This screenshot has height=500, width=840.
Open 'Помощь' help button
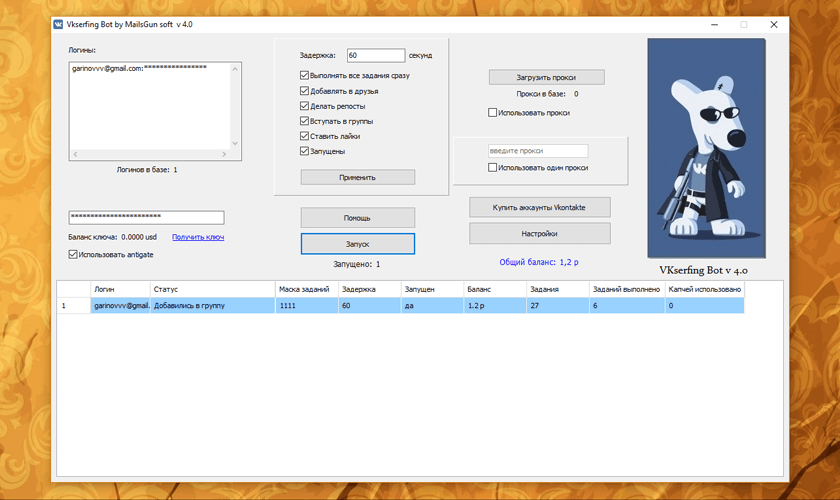357,218
